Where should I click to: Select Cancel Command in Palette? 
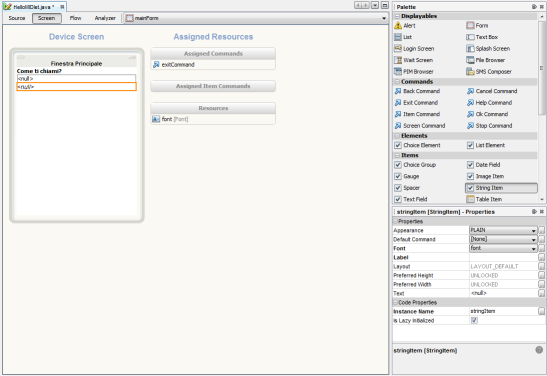coord(492,91)
